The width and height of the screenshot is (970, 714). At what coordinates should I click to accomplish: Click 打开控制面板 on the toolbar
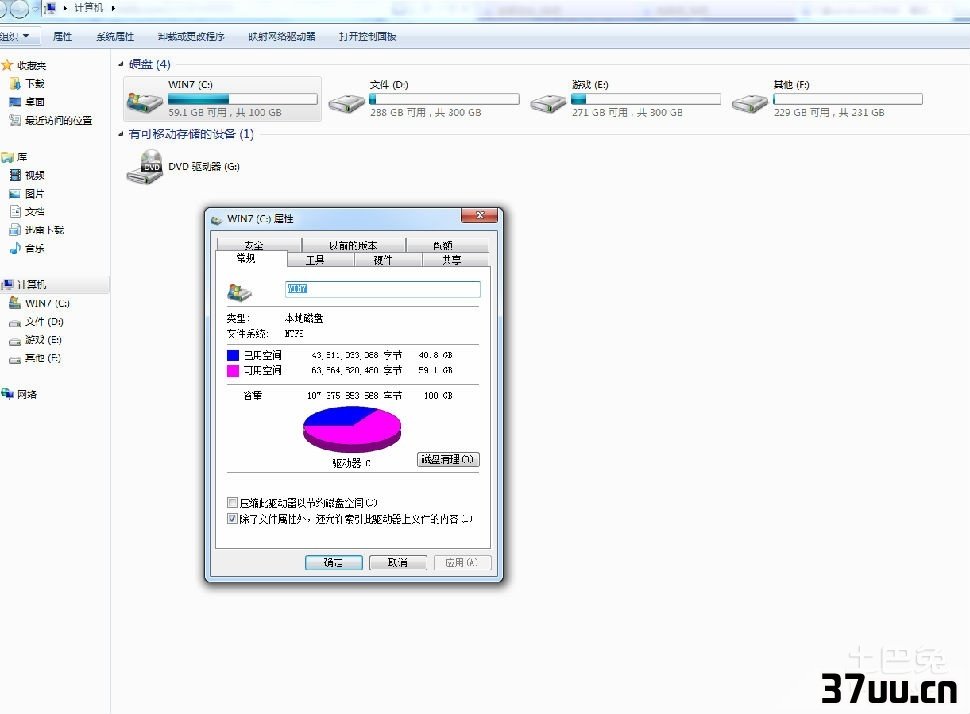pos(367,37)
